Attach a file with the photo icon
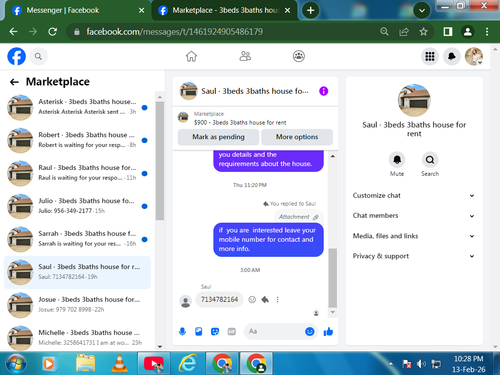The image size is (500, 375). pos(199,331)
